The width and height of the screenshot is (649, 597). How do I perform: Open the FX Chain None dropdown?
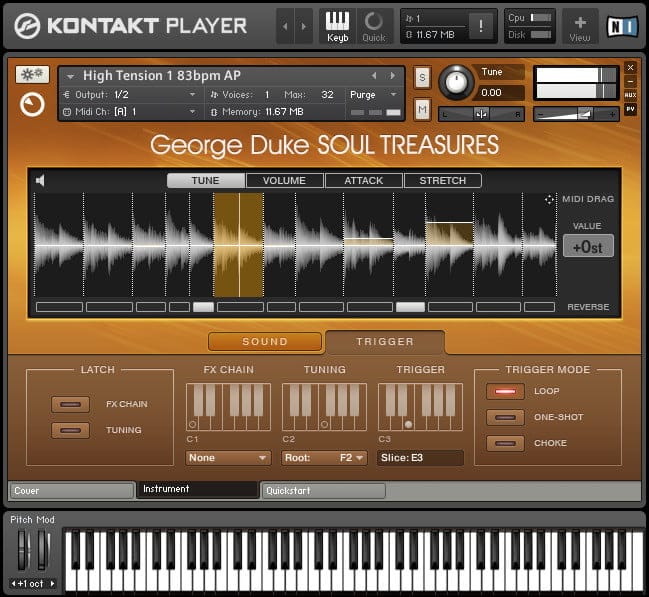[x=228, y=458]
